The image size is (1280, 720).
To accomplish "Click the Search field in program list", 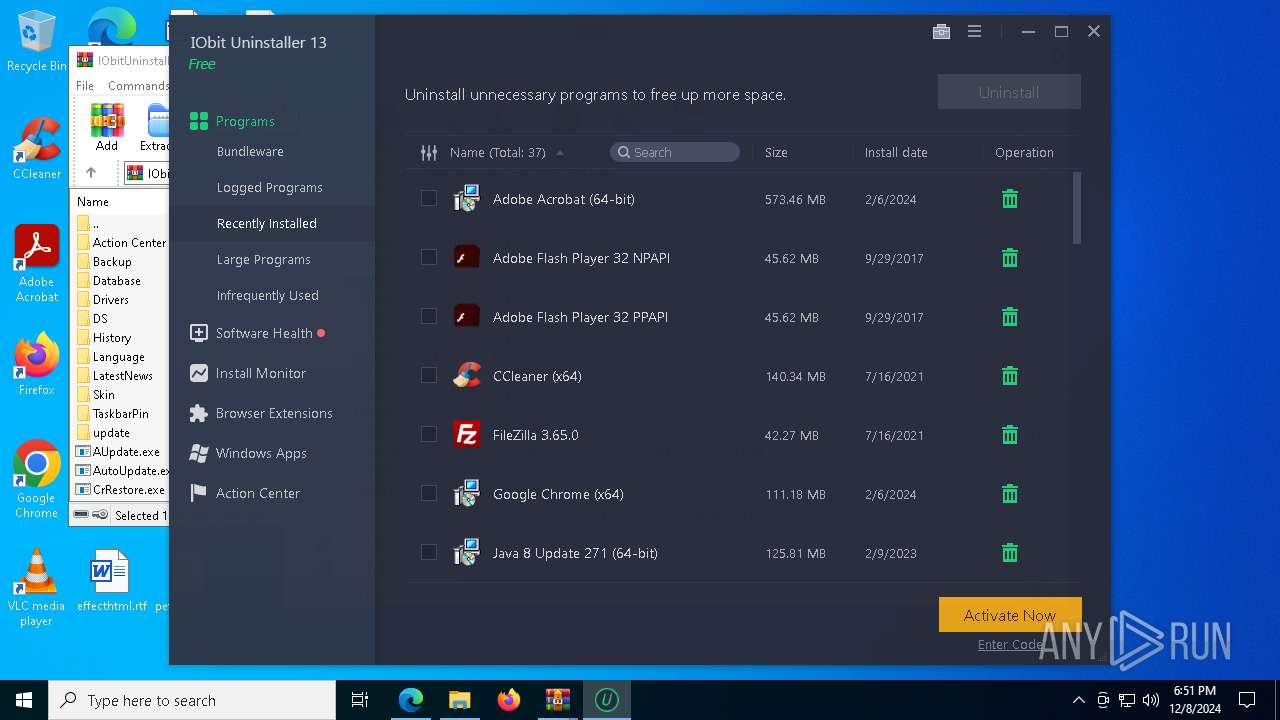I will pos(675,152).
